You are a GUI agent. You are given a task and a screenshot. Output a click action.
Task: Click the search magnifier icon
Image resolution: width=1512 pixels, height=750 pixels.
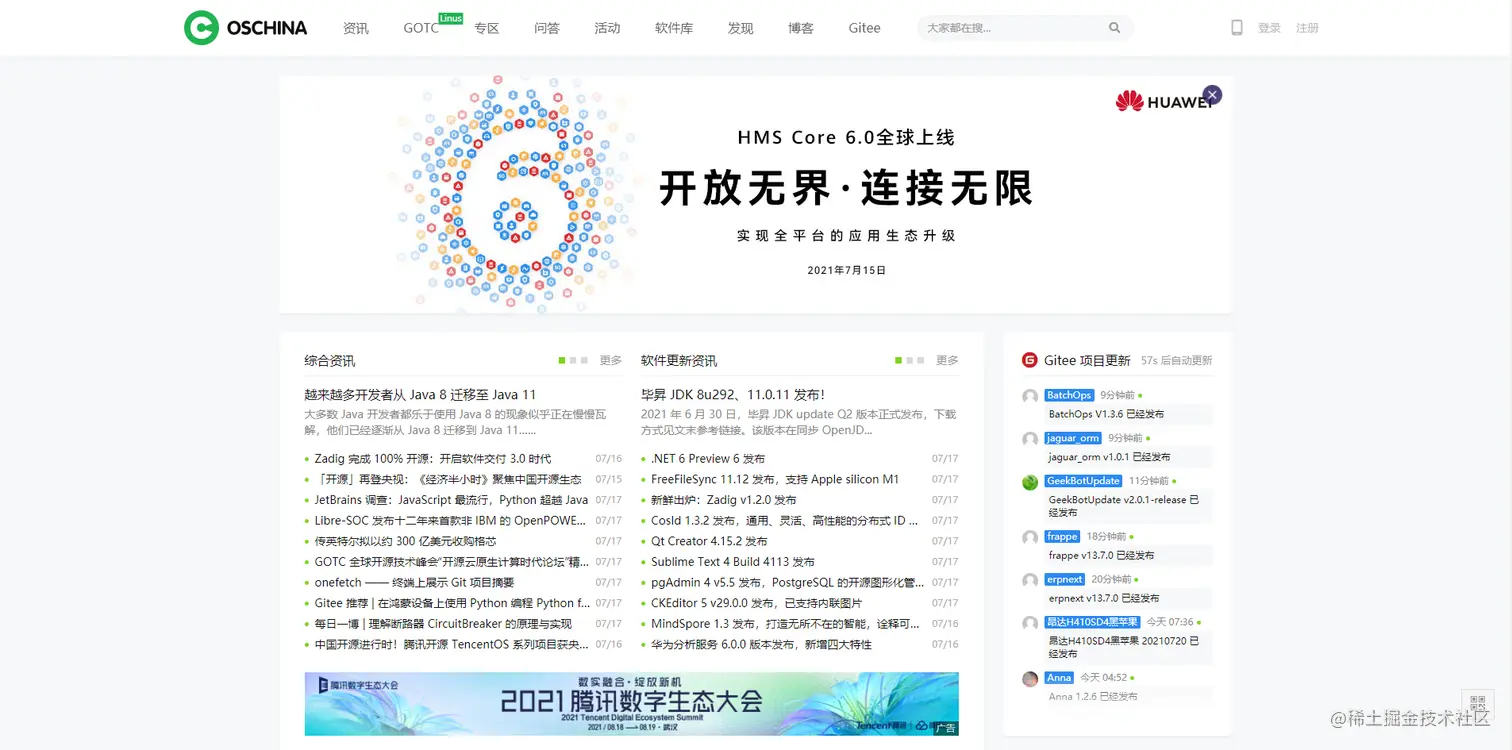(x=1115, y=28)
